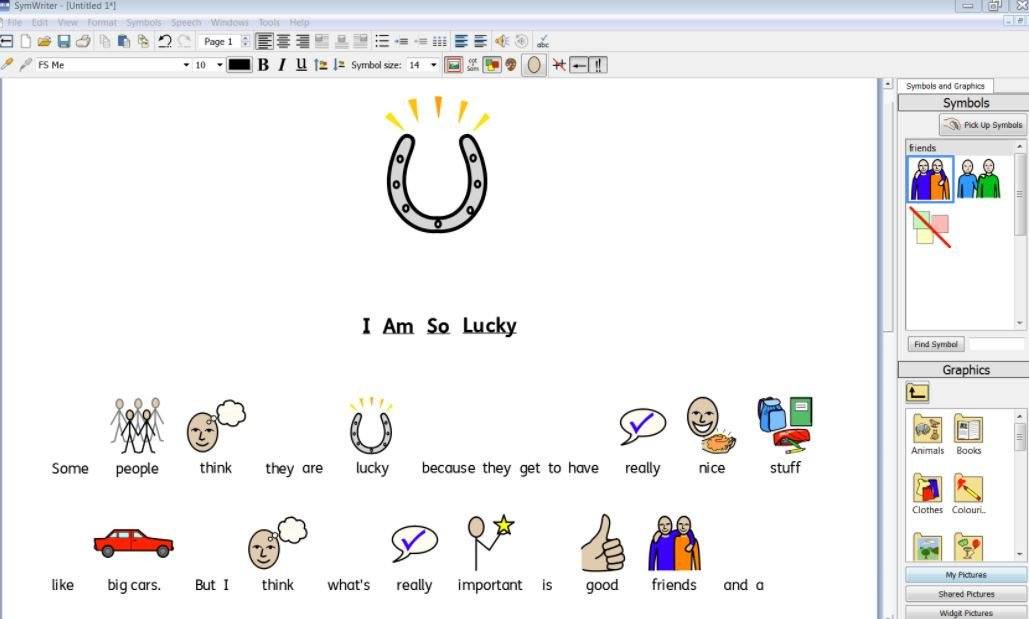
Task: Open the Symbol size dropdown
Action: point(433,65)
